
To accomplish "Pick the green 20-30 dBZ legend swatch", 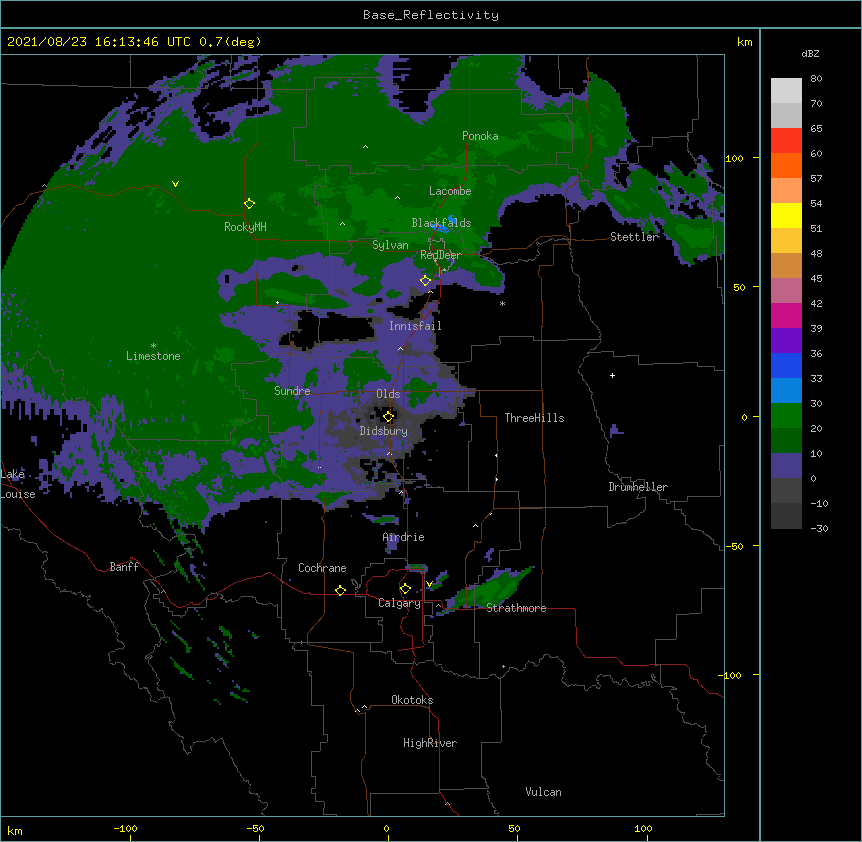I will [x=786, y=416].
